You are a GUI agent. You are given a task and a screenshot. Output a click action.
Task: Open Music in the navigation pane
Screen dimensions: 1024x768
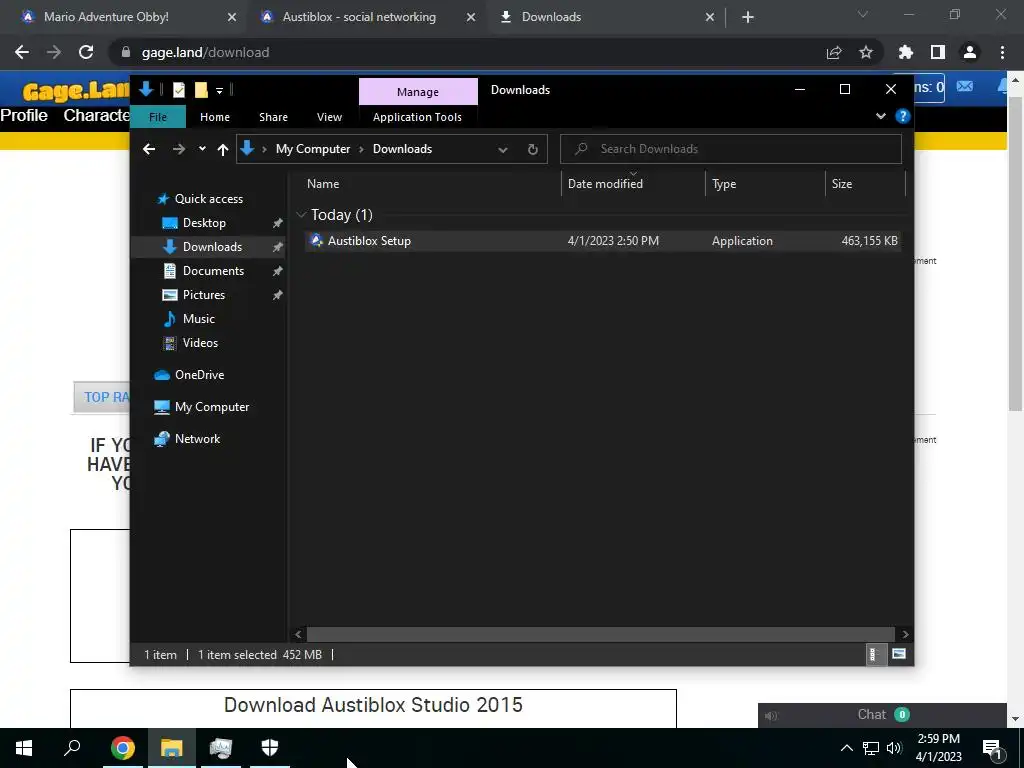coord(199,319)
